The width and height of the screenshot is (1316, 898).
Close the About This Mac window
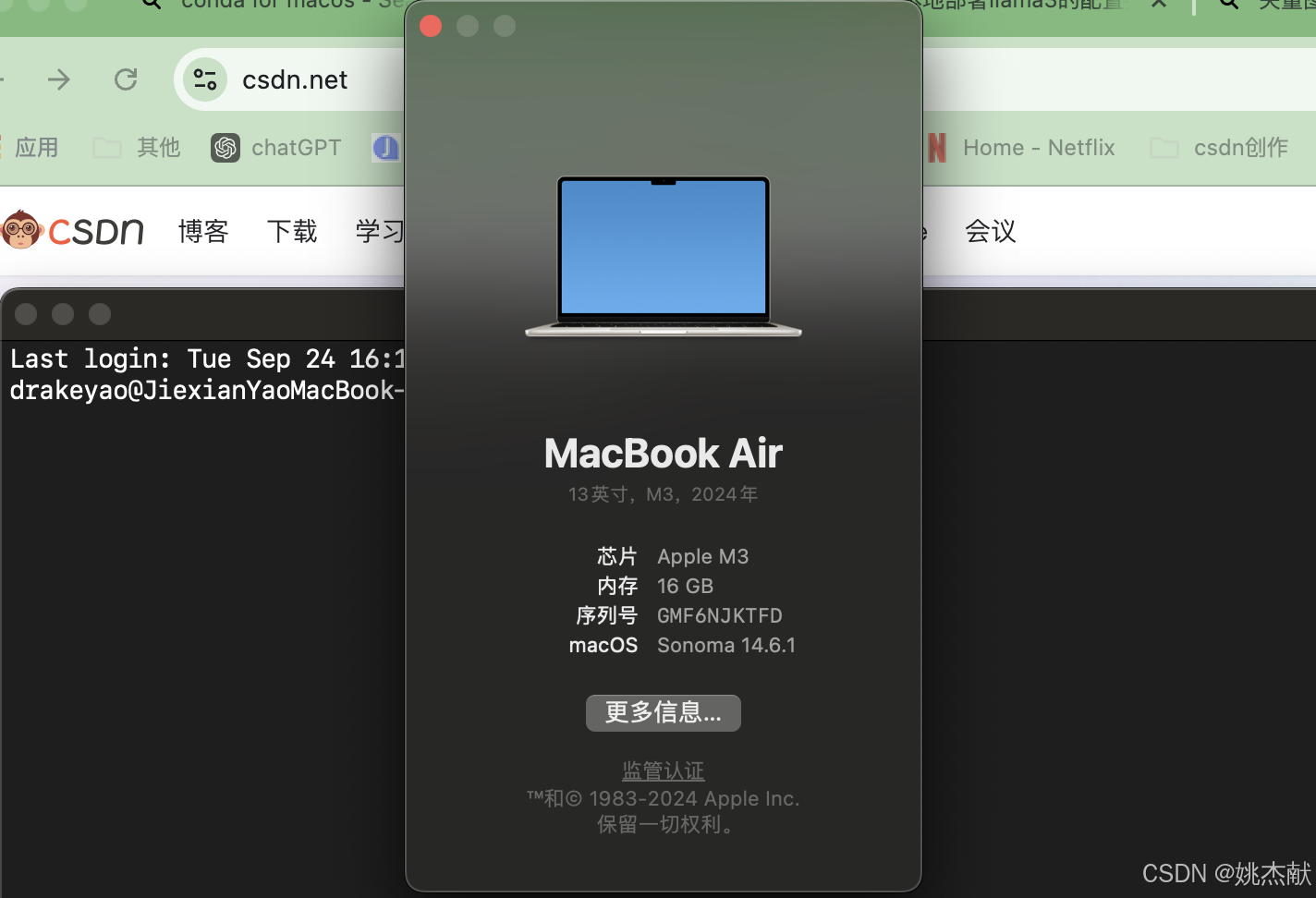tap(431, 26)
